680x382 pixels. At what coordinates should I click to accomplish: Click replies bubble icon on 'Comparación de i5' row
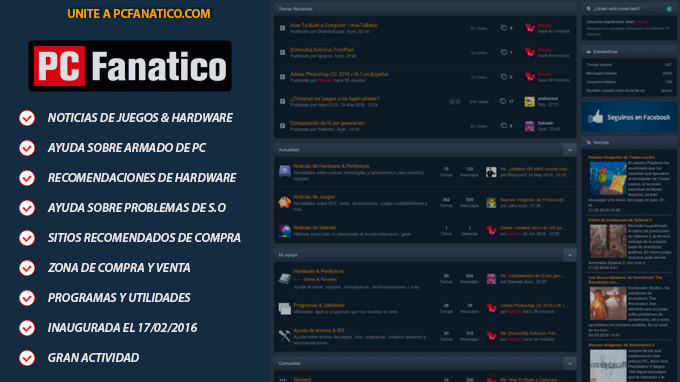503,126
